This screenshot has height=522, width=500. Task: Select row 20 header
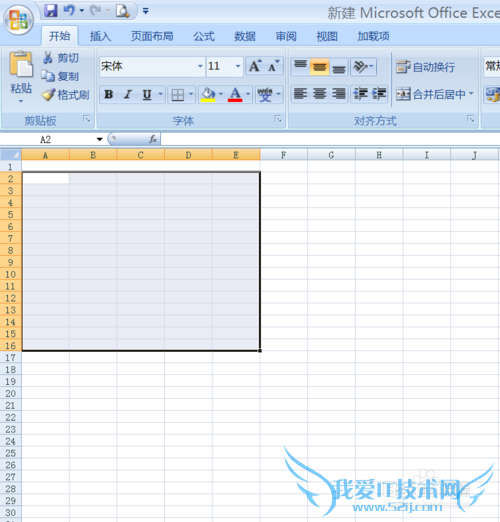pyautogui.click(x=11, y=393)
